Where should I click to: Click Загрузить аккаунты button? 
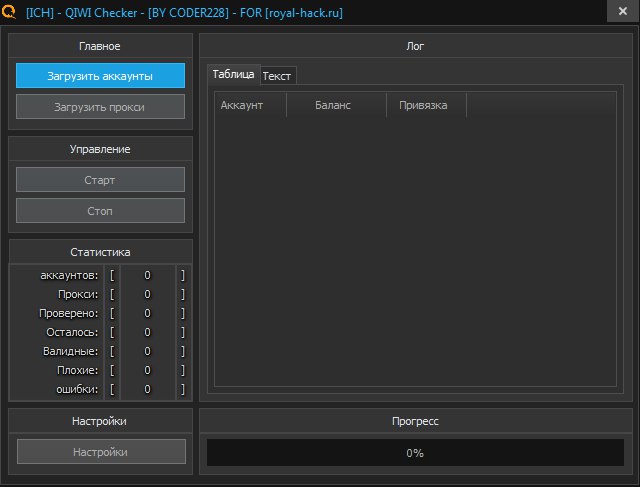pyautogui.click(x=100, y=76)
